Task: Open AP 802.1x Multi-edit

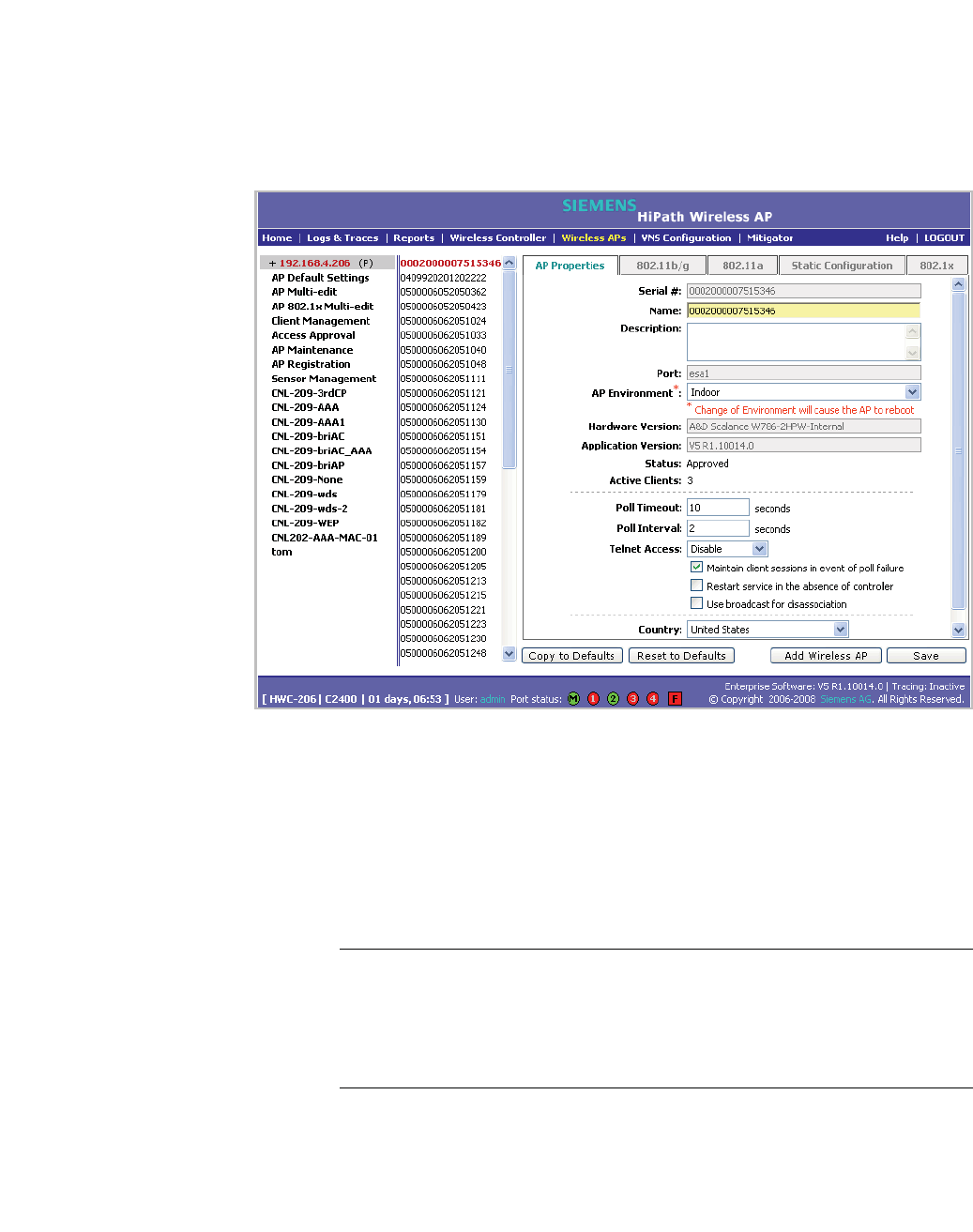Action: pyautogui.click(x=322, y=306)
